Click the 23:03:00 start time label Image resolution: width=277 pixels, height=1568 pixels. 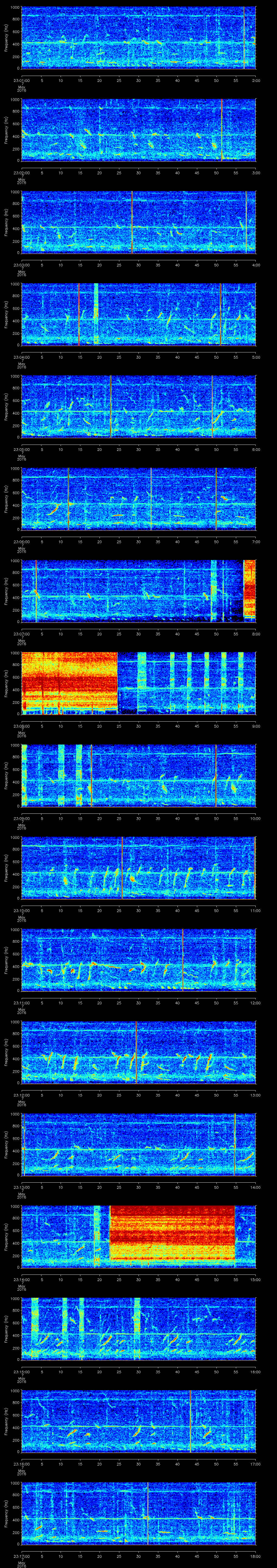pyautogui.click(x=22, y=265)
